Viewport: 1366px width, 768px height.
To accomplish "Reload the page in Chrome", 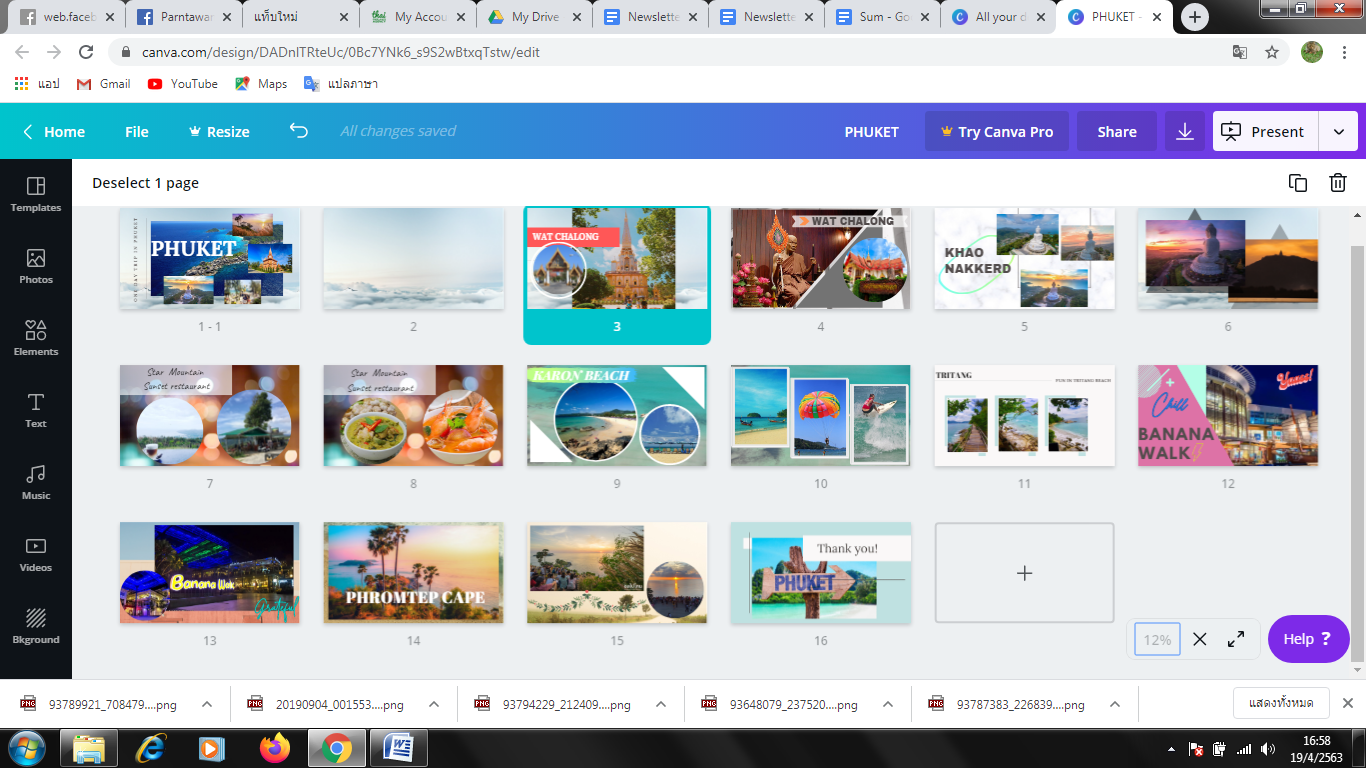I will pos(86,52).
